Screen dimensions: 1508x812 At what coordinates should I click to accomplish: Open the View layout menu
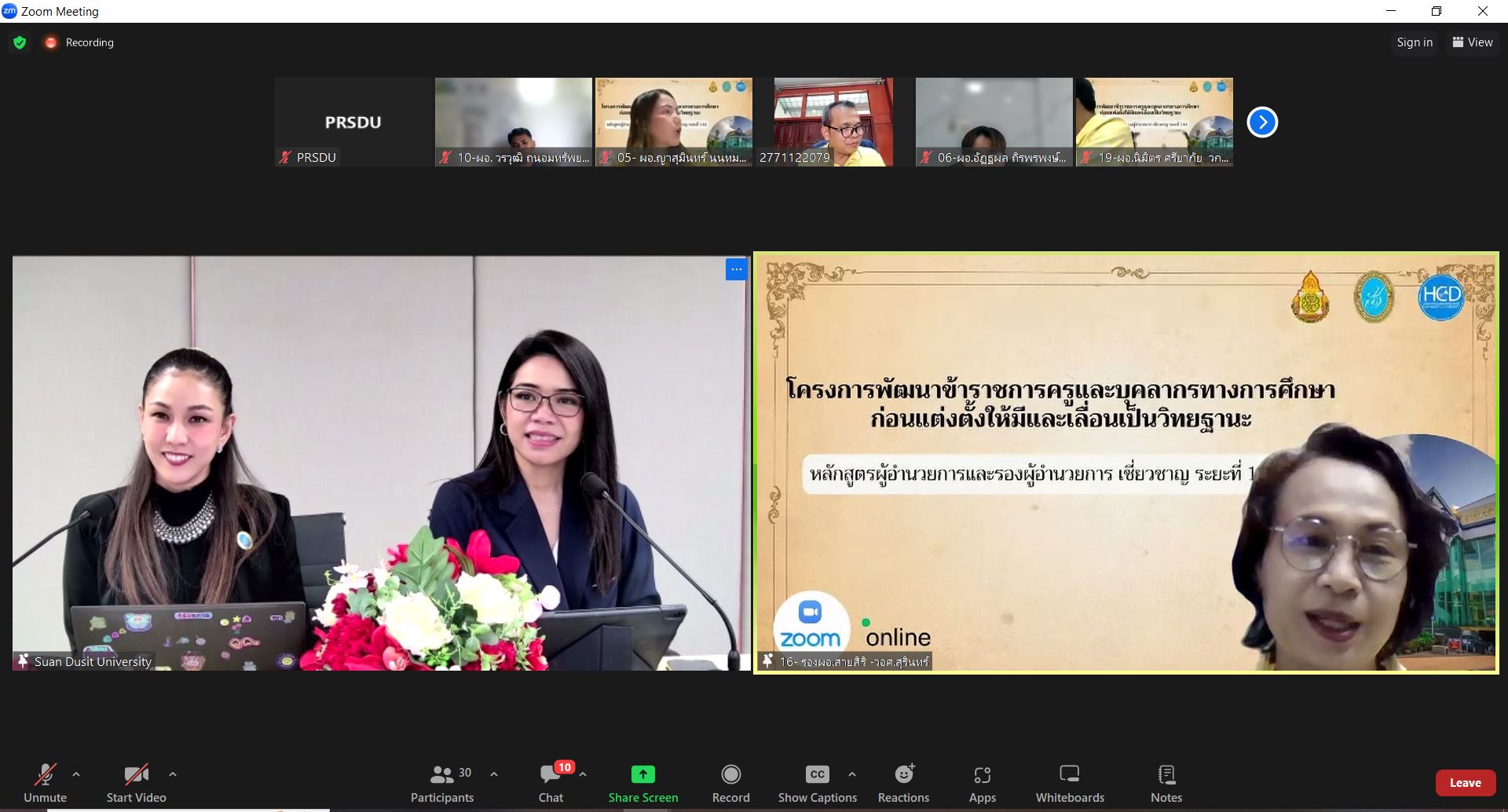coord(1472,42)
